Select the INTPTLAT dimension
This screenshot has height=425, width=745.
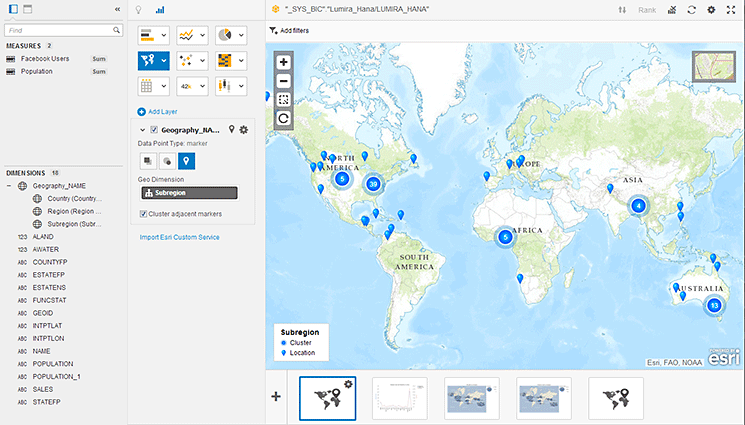(47, 326)
